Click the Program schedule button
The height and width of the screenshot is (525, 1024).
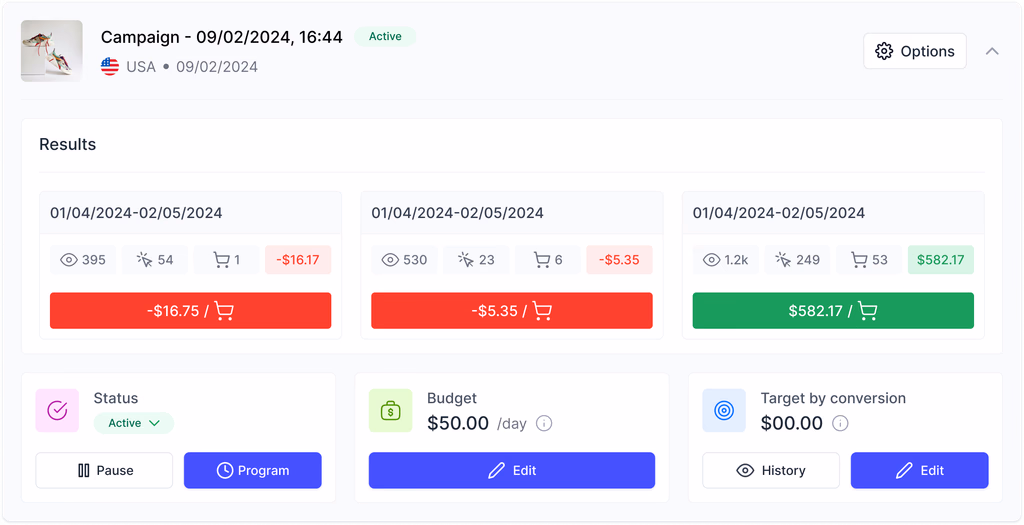coord(252,470)
